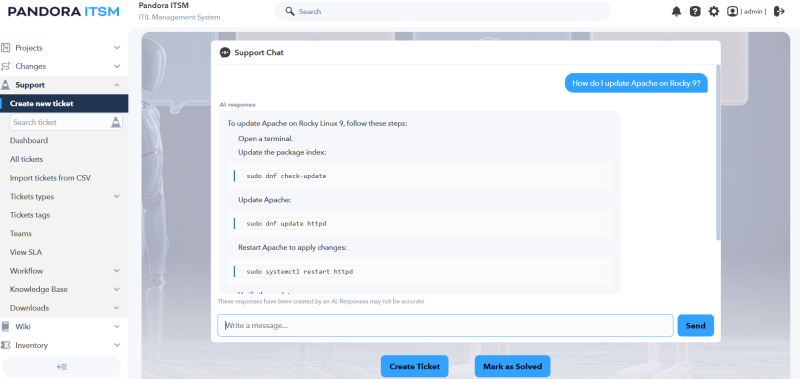Focus the top Search field

click(x=443, y=11)
